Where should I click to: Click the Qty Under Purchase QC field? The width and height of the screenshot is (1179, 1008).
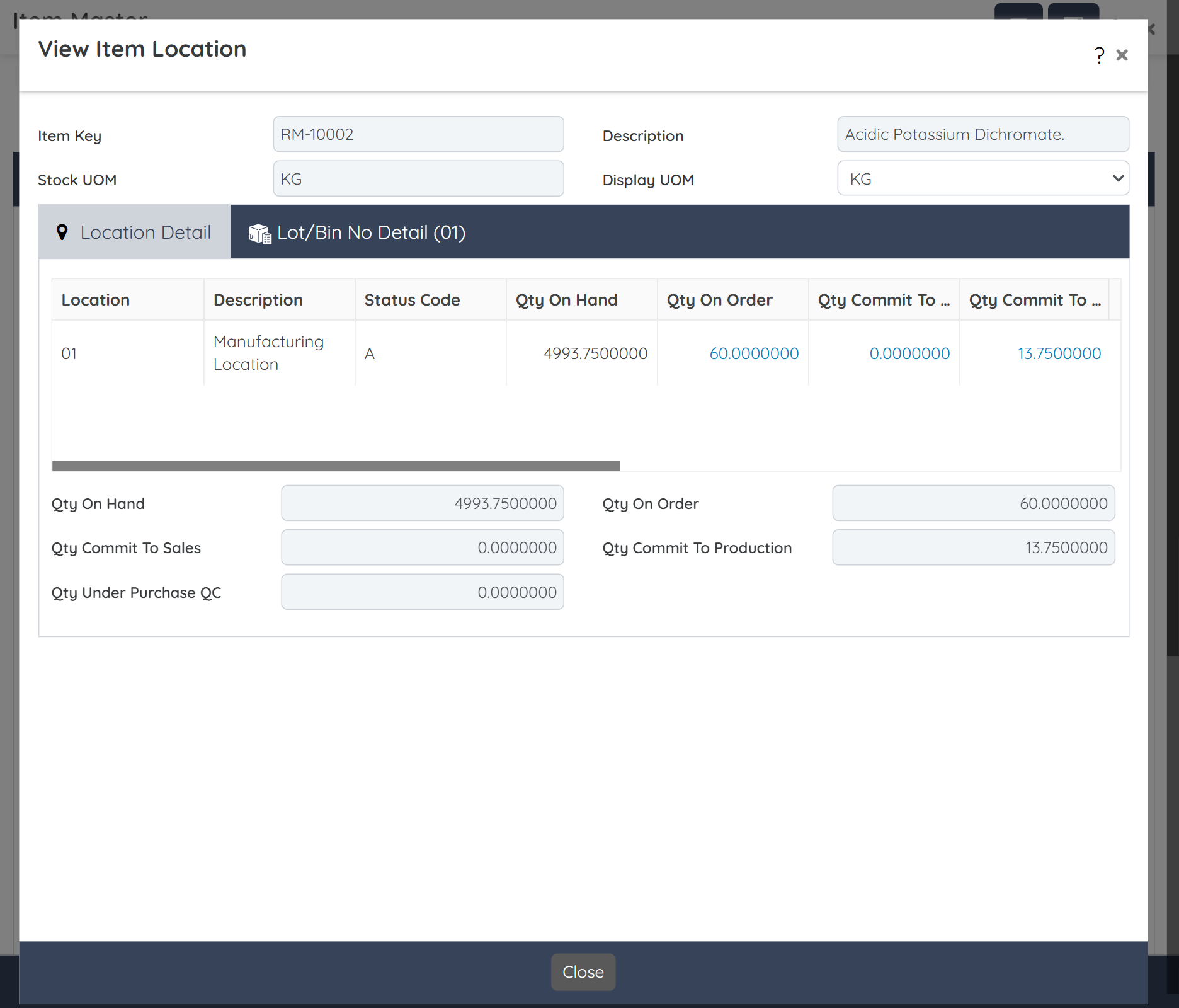(x=422, y=592)
